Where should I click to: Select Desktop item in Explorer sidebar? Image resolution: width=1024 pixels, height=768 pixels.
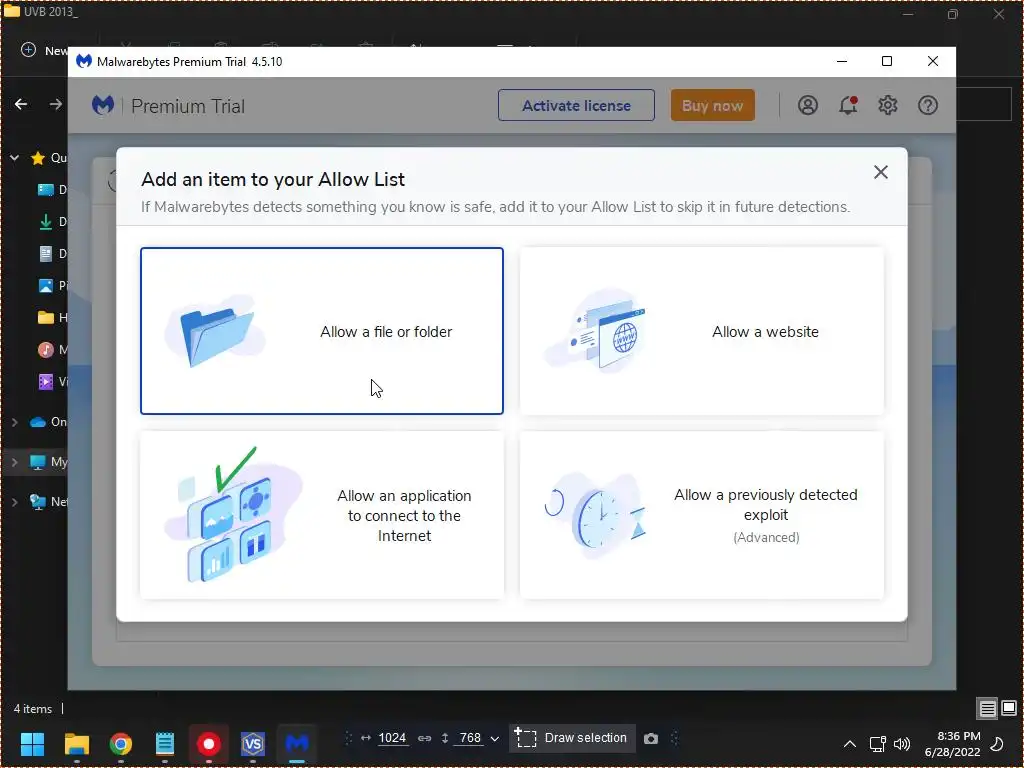(x=52, y=189)
